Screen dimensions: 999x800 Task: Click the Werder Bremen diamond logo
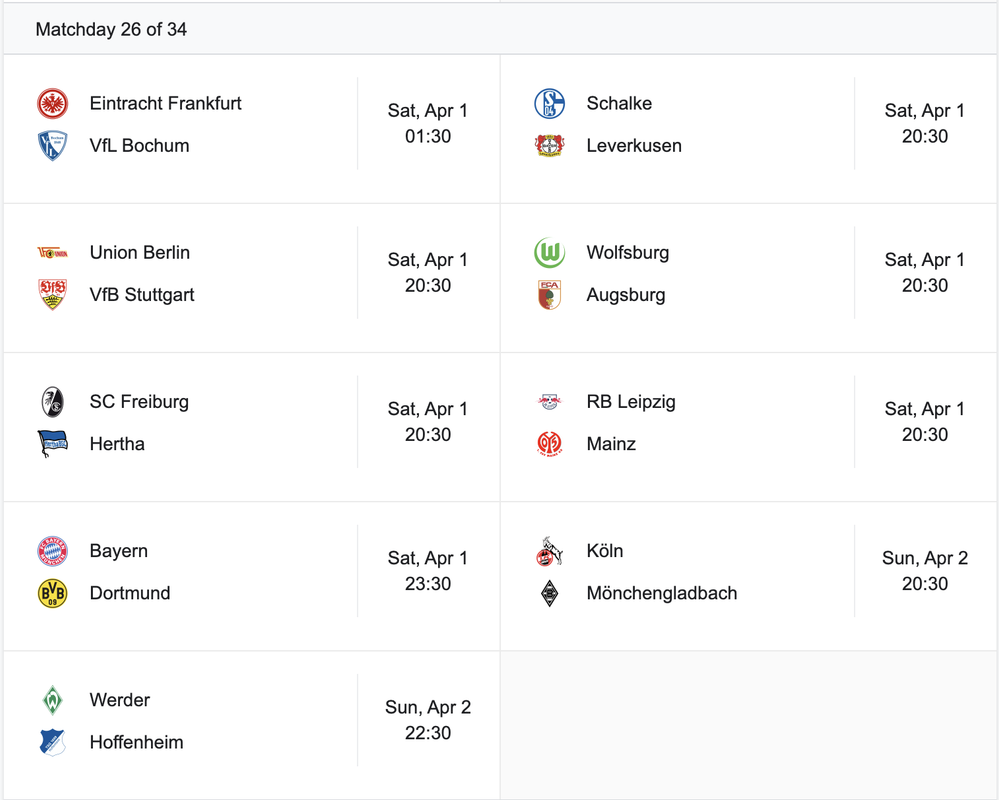[52, 700]
